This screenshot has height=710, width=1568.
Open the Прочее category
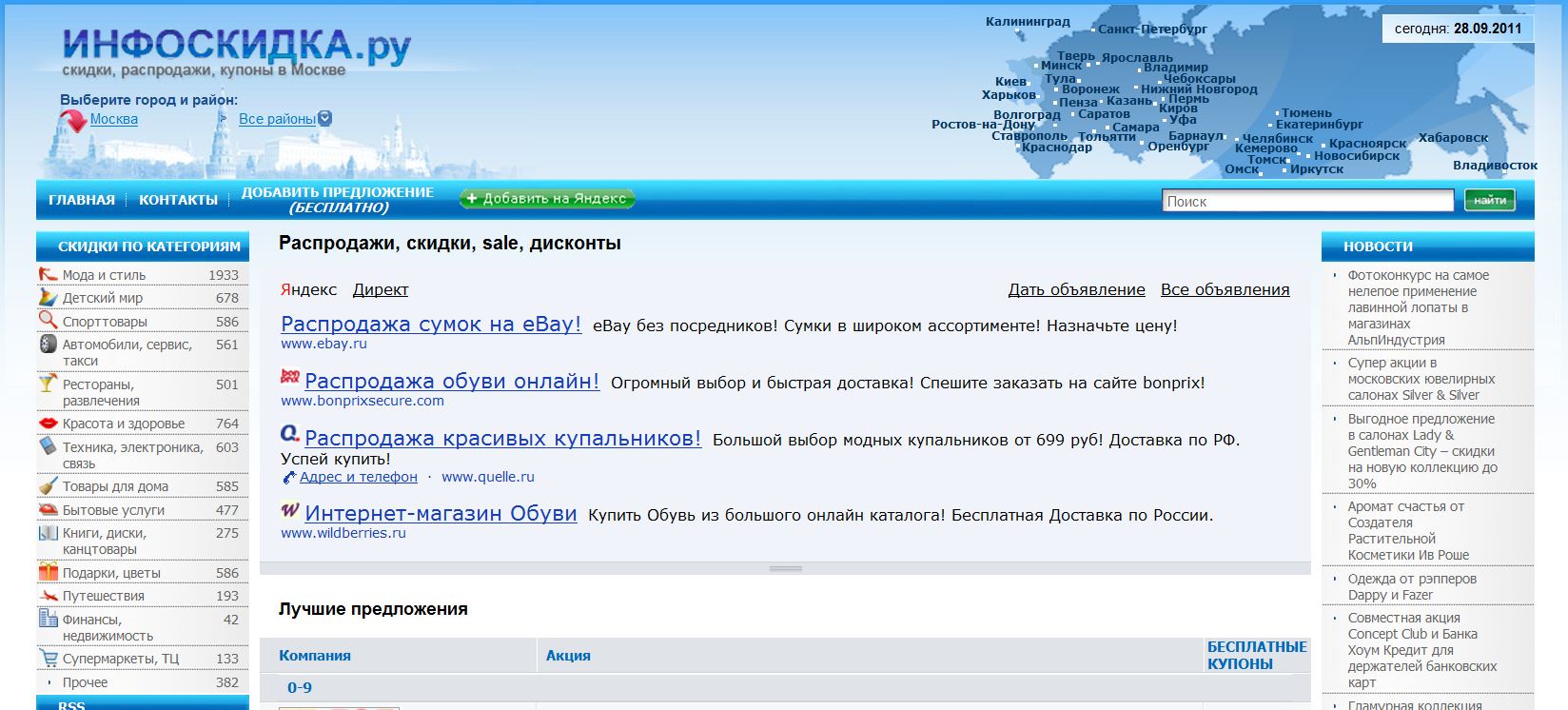[x=85, y=681]
